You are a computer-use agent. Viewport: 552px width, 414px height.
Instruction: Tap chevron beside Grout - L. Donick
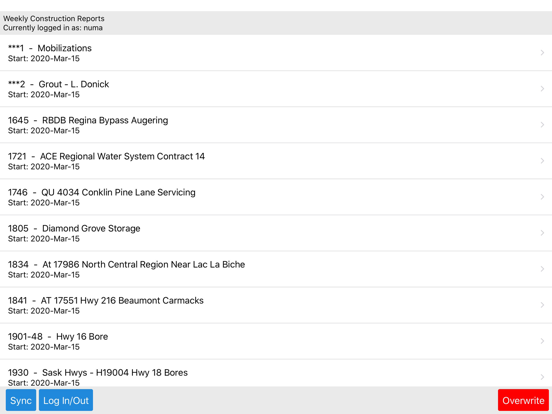click(542, 89)
